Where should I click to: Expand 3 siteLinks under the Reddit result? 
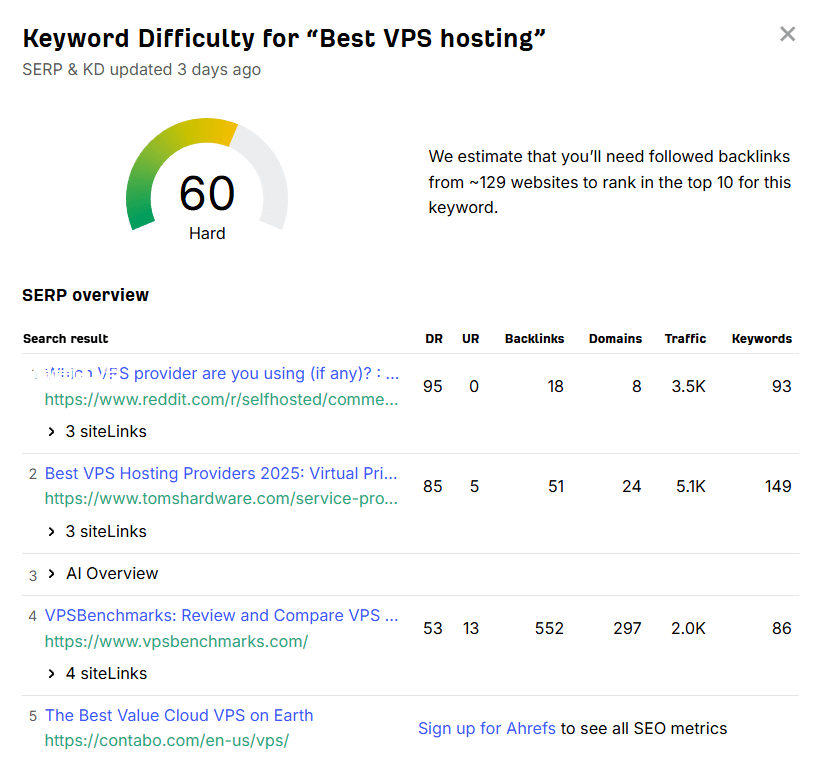pos(97,432)
